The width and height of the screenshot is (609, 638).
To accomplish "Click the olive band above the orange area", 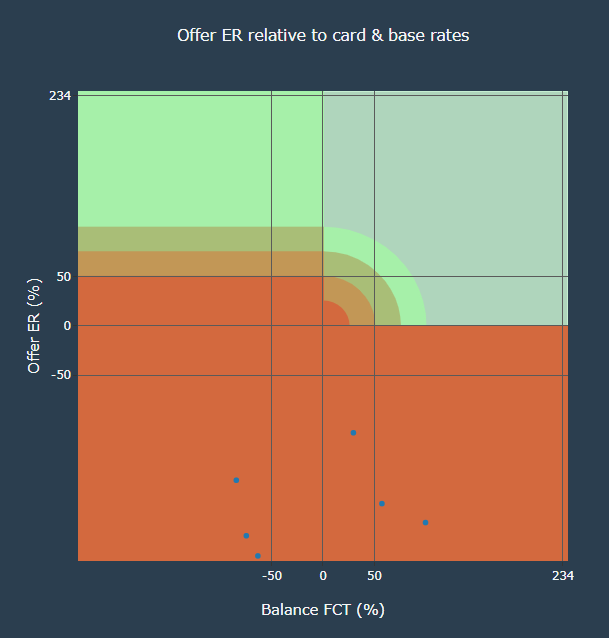I will pyautogui.click(x=170, y=239).
